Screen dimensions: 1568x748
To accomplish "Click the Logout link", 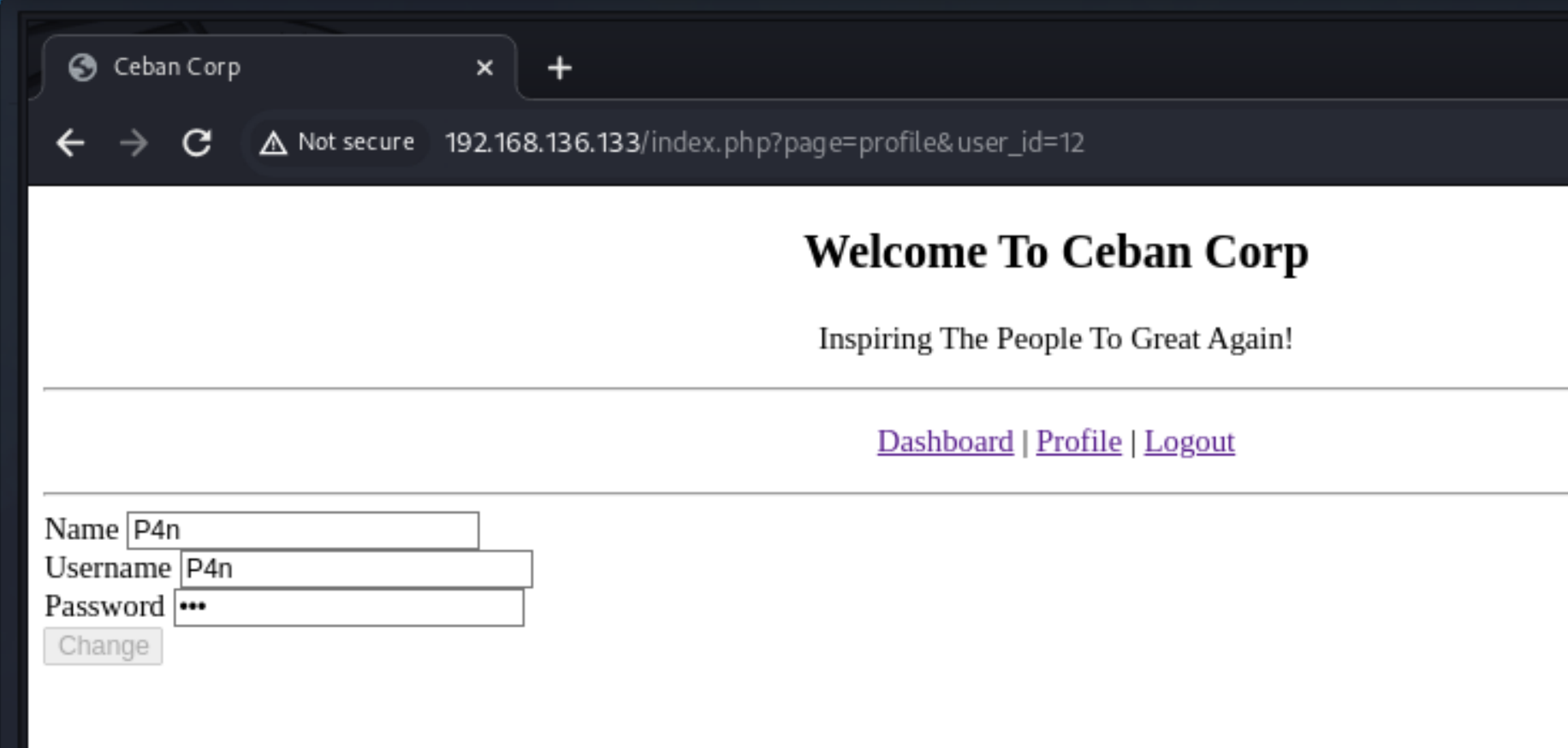I will coord(1189,442).
